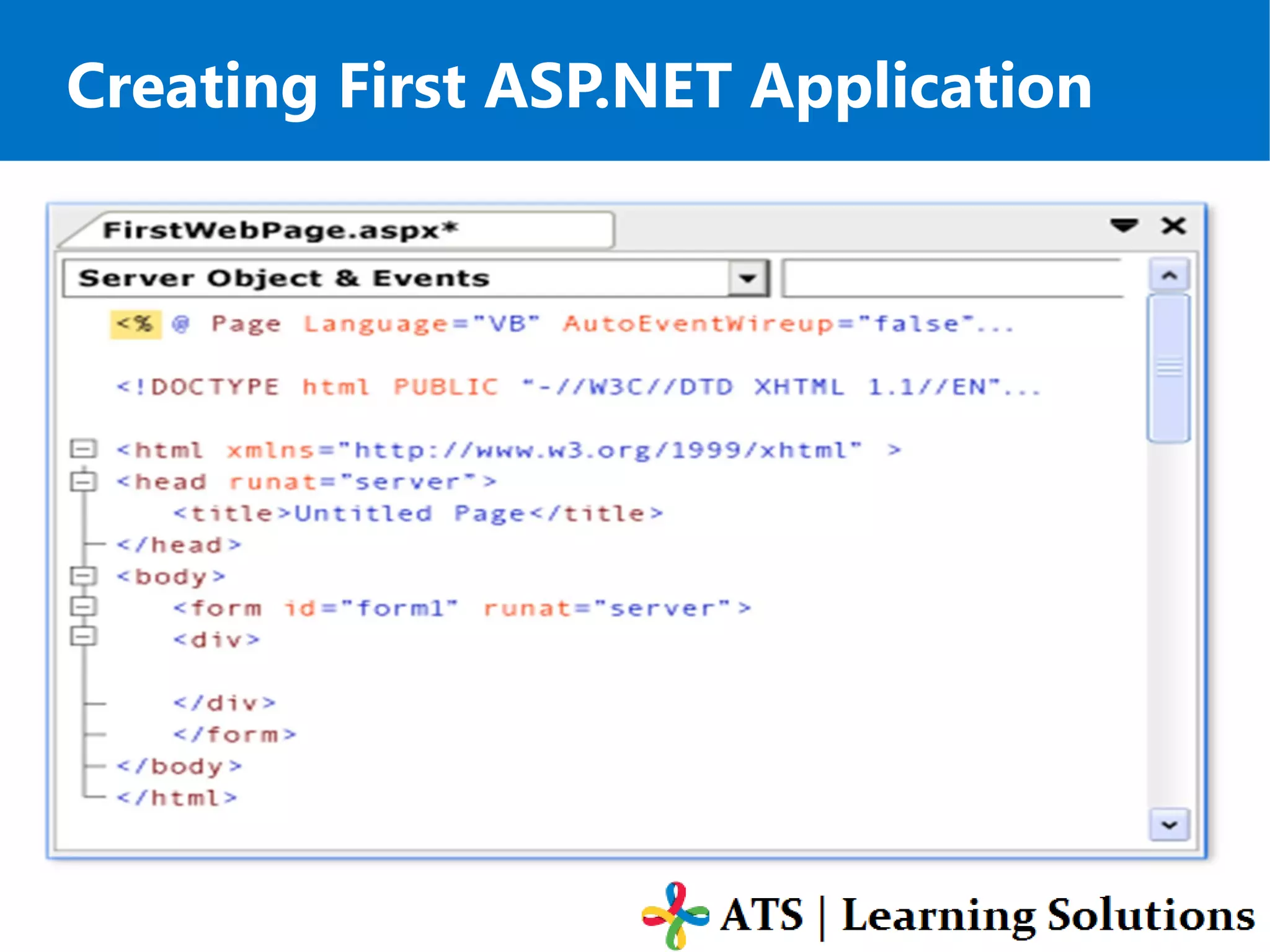Click the </form> closing tag
Image resolution: width=1270 pixels, height=952 pixels.
[x=235, y=734]
